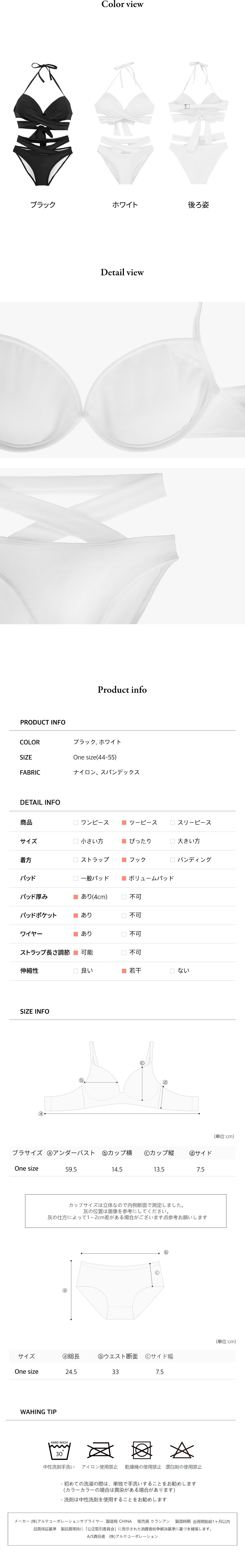Click the Product info section heading
The image size is (245, 1568).
tap(122, 690)
